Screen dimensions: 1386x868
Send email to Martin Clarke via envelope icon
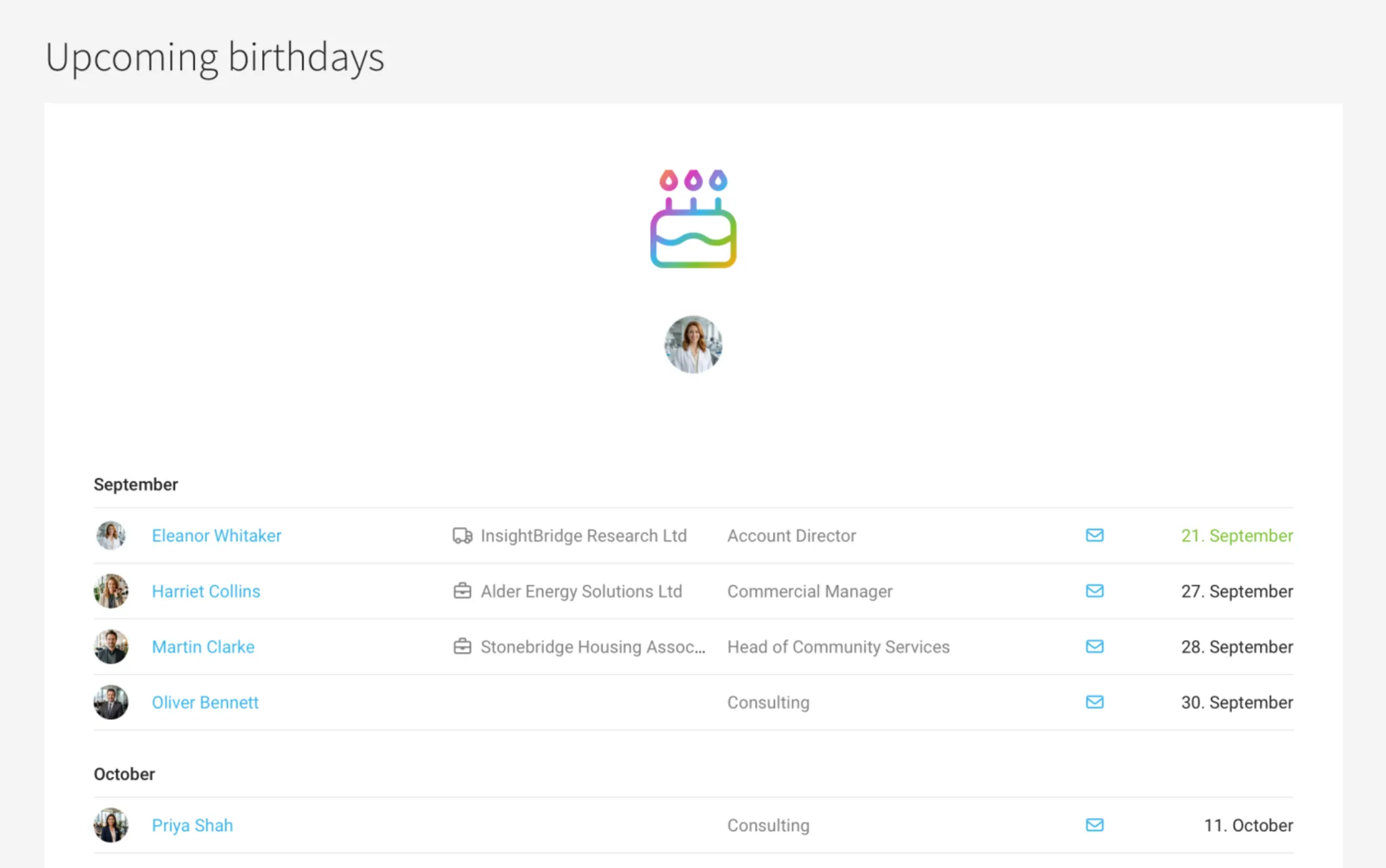click(x=1094, y=646)
